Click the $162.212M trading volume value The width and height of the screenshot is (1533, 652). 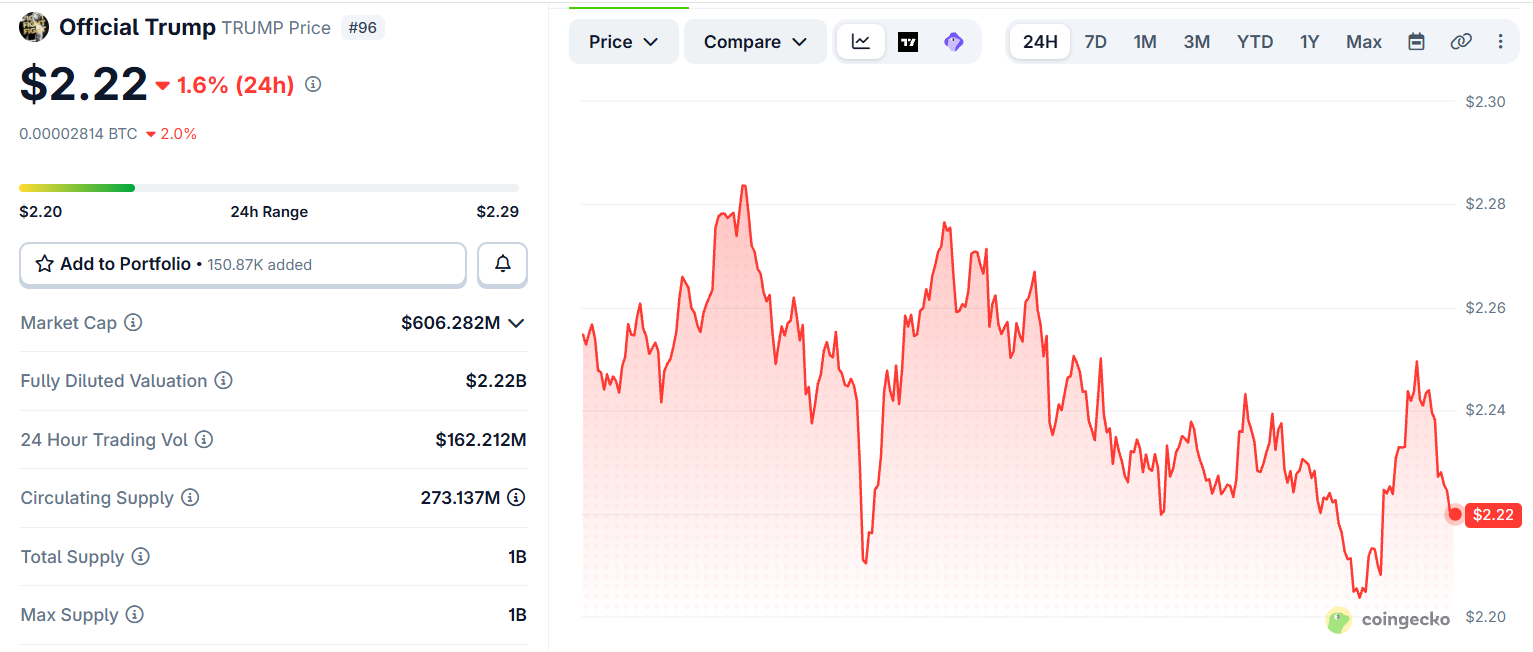tap(481, 440)
